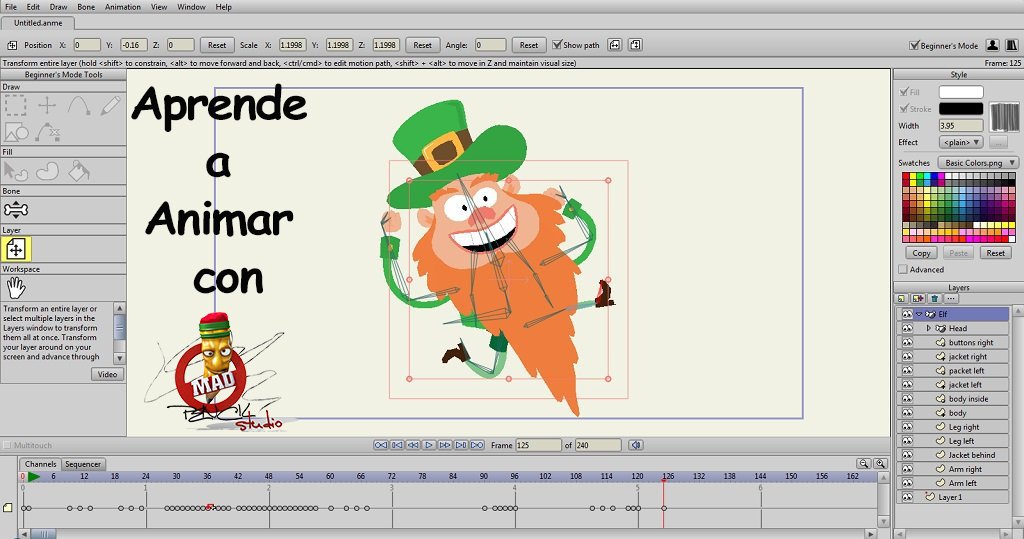Hide the Head layer
Viewport: 1024px width, 539px height.
click(907, 329)
